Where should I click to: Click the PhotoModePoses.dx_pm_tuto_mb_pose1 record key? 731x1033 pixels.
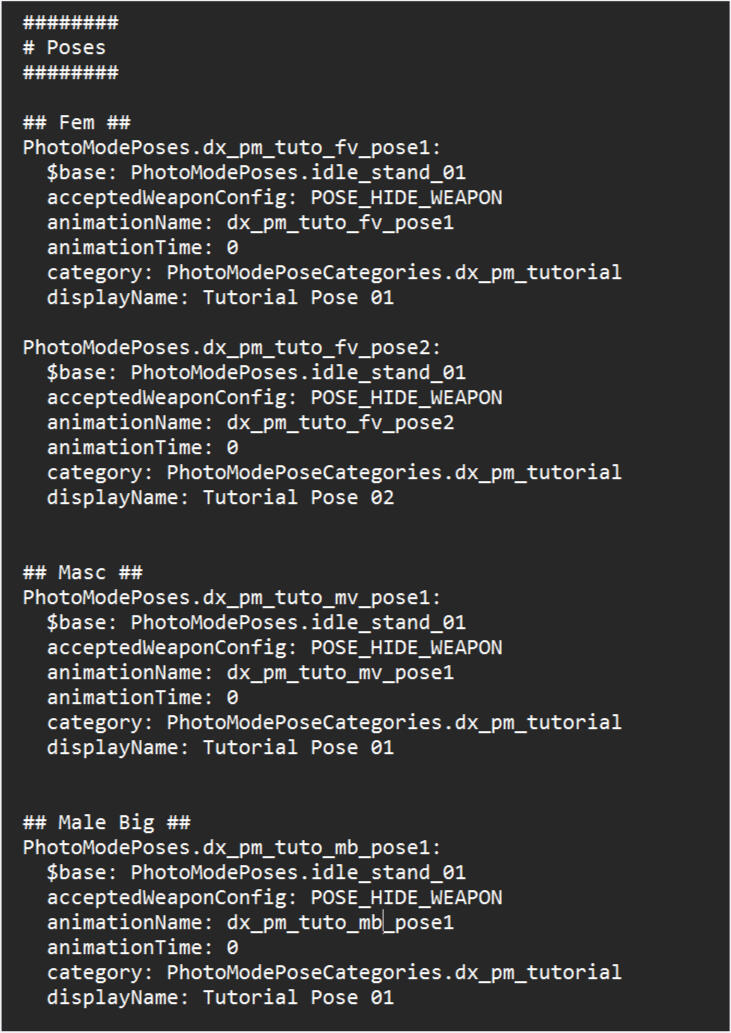[x=231, y=848]
